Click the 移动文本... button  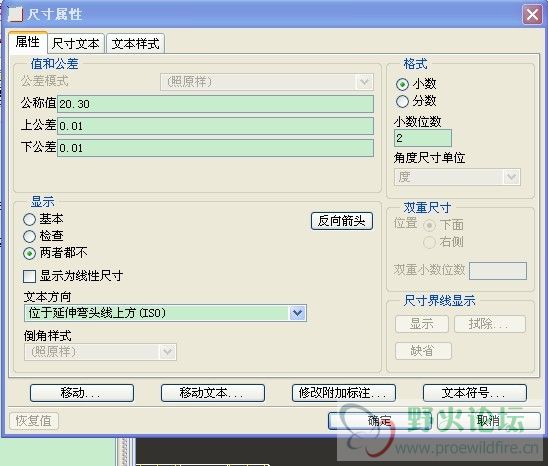pos(212,393)
